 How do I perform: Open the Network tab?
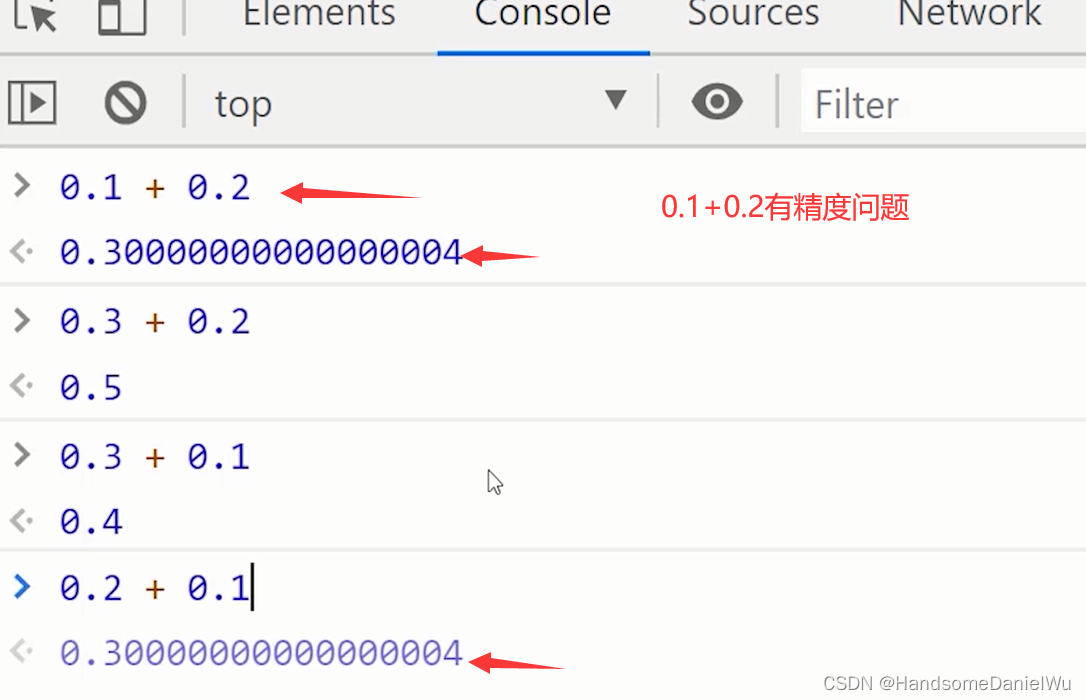(967, 15)
